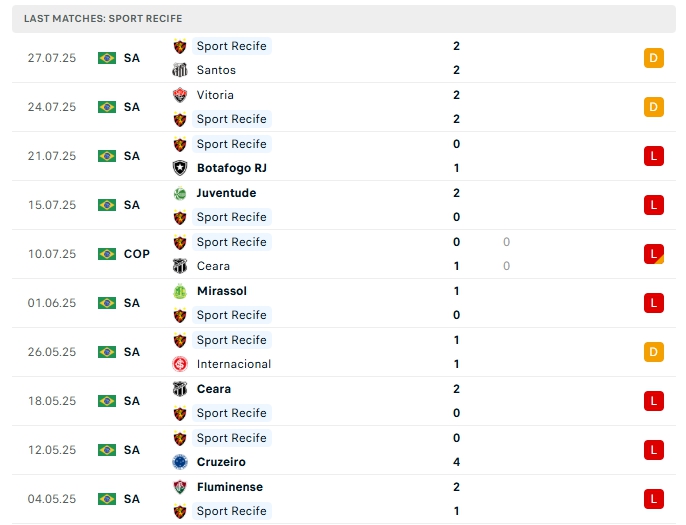Click the Ceara crest in the 18.05.25 match
Viewport: 686px width, 525px height.
coord(180,389)
